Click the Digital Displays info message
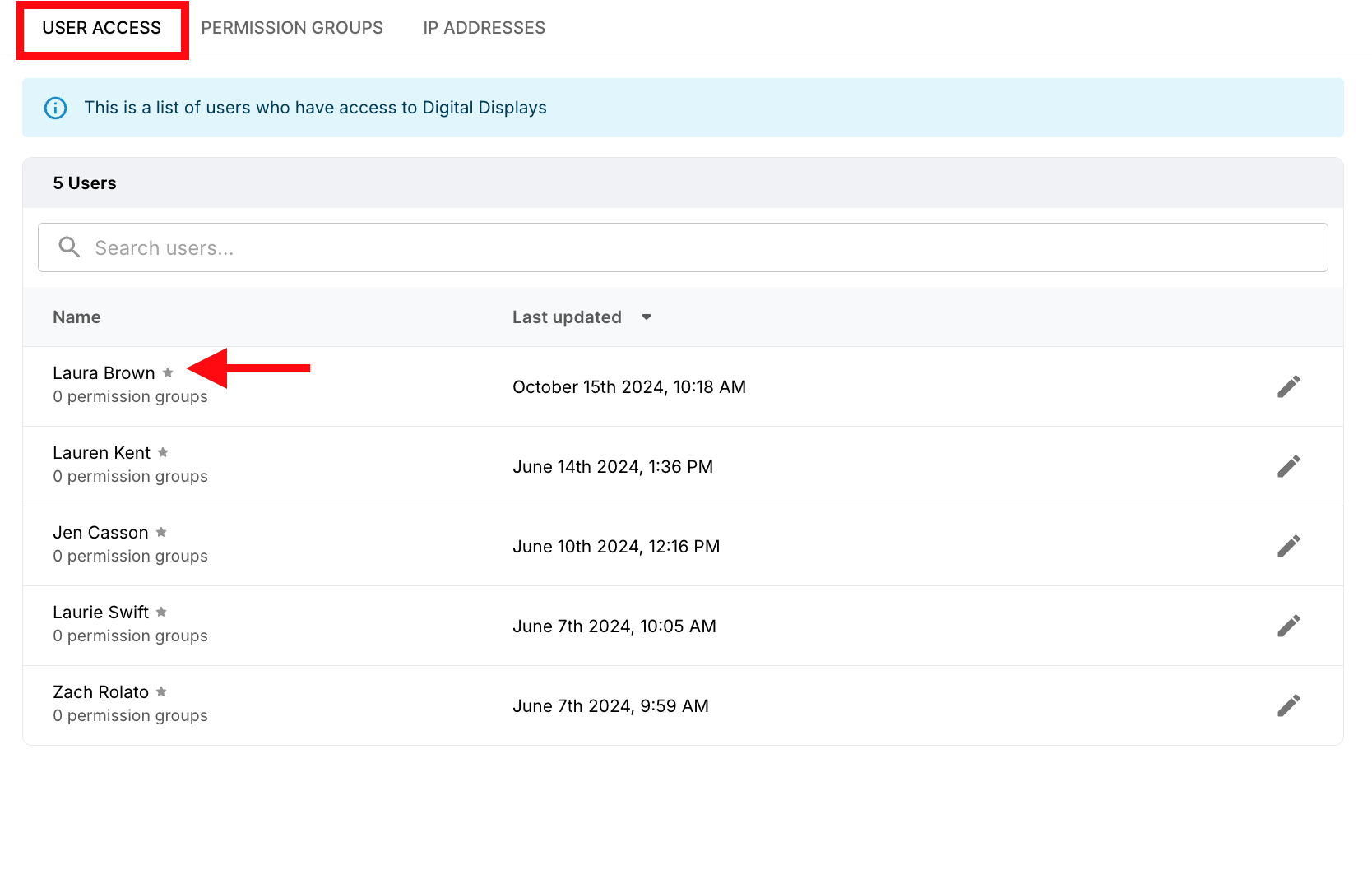 [315, 108]
